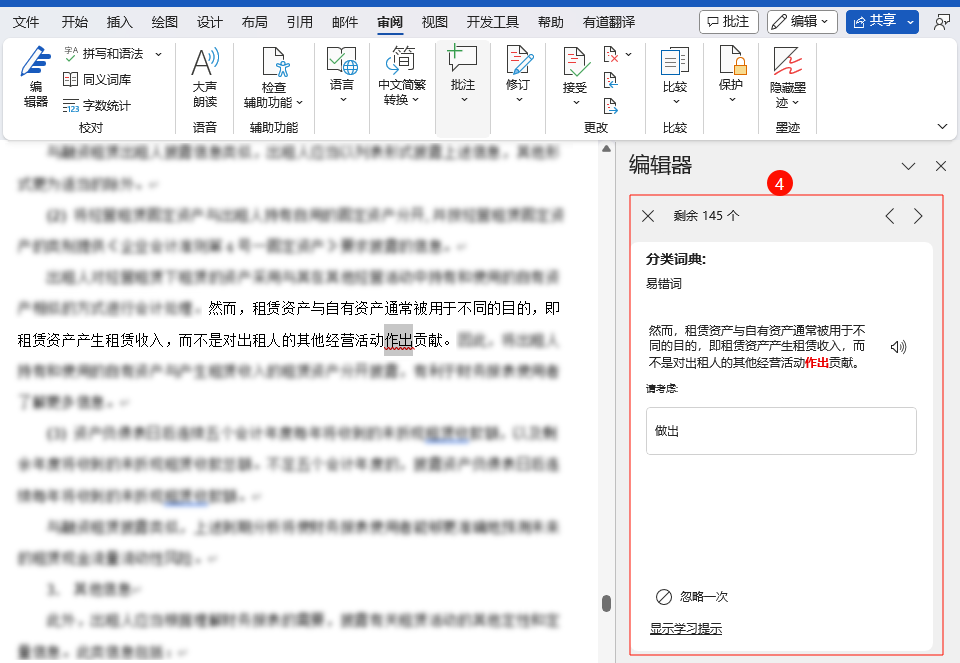The width and height of the screenshot is (960, 663).
Task: Switch to the 视图 (View) tab
Action: tap(434, 21)
